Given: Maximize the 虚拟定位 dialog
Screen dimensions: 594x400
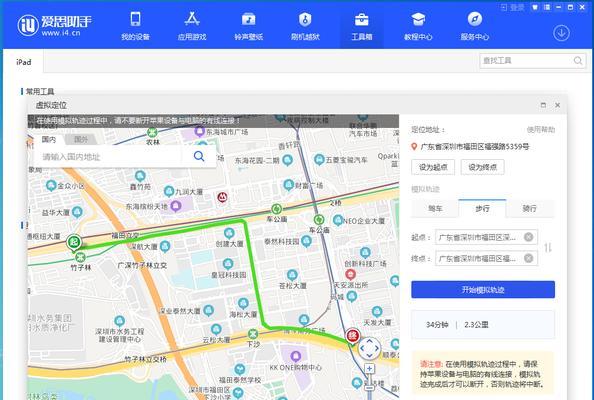Looking at the screenshot, I should coord(543,105).
